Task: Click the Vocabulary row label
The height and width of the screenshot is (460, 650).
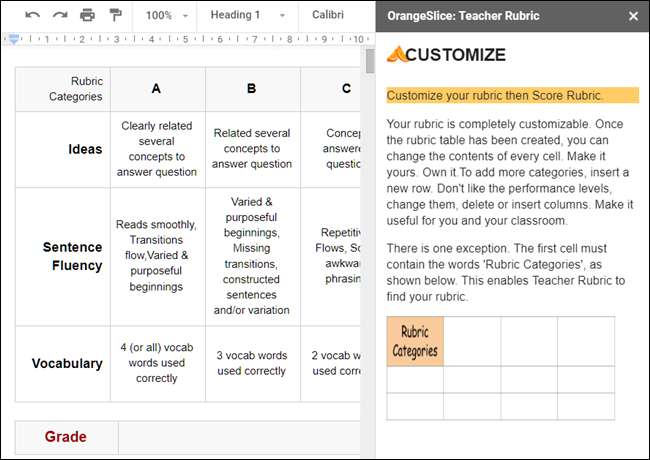Action: coord(67,363)
